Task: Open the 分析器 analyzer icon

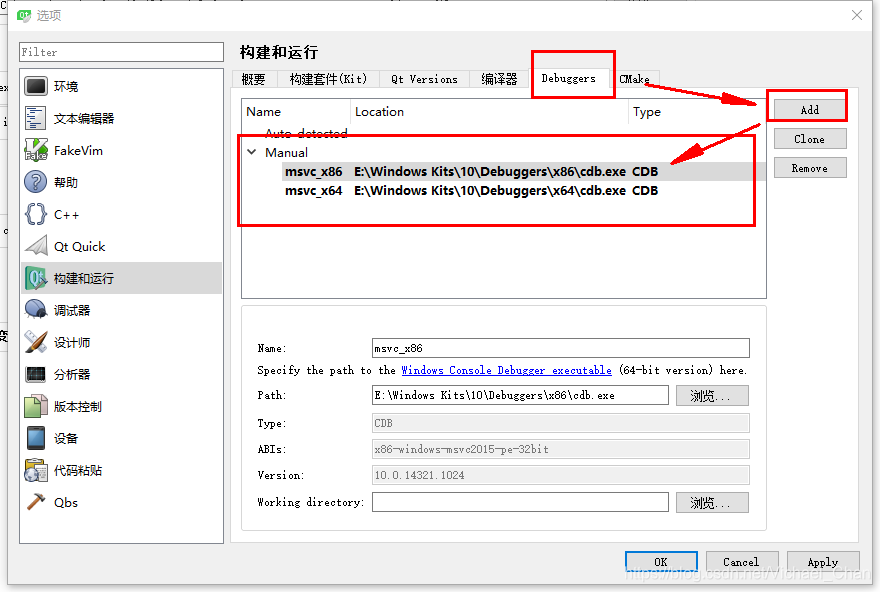Action: coord(36,374)
